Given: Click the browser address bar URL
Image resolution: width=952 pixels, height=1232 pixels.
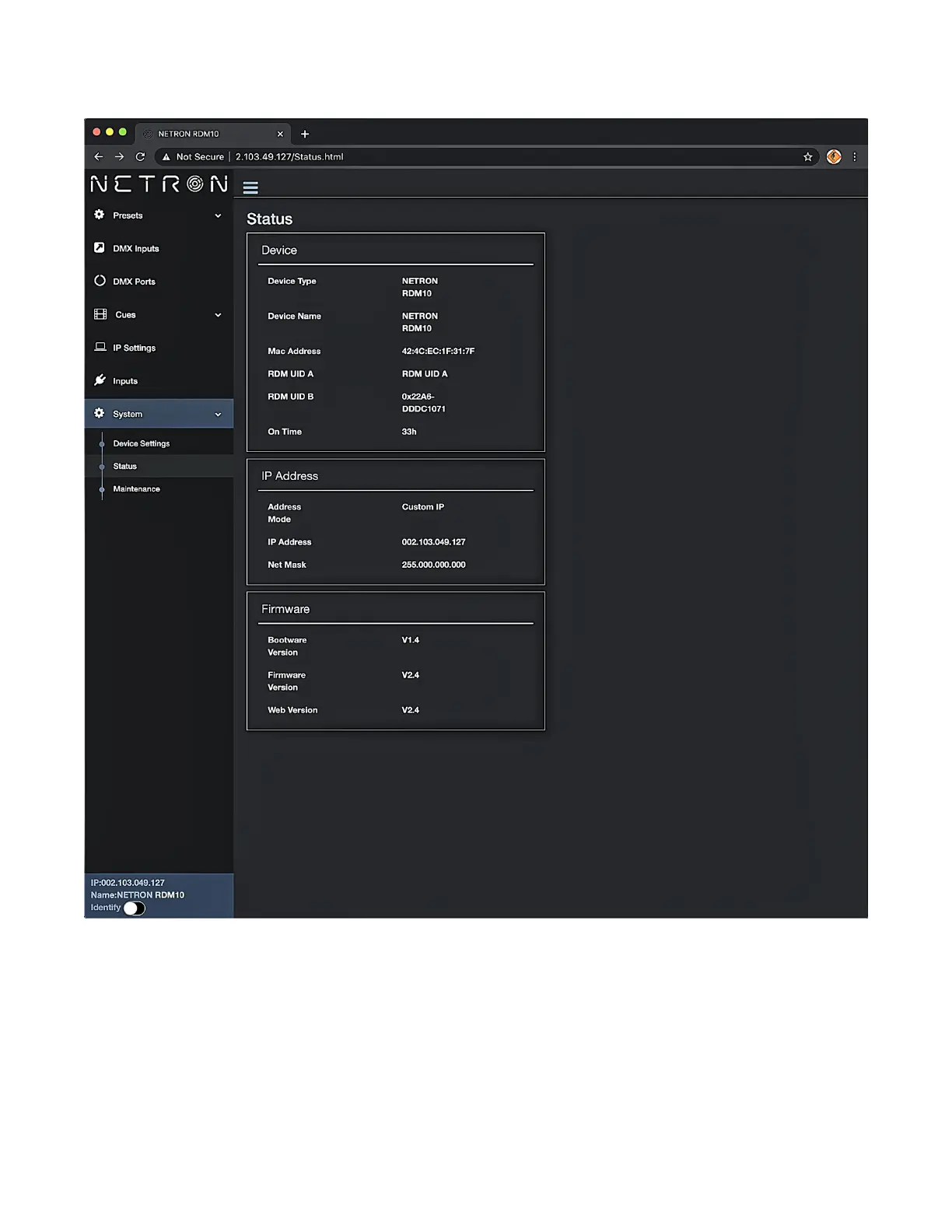Looking at the screenshot, I should [x=289, y=157].
